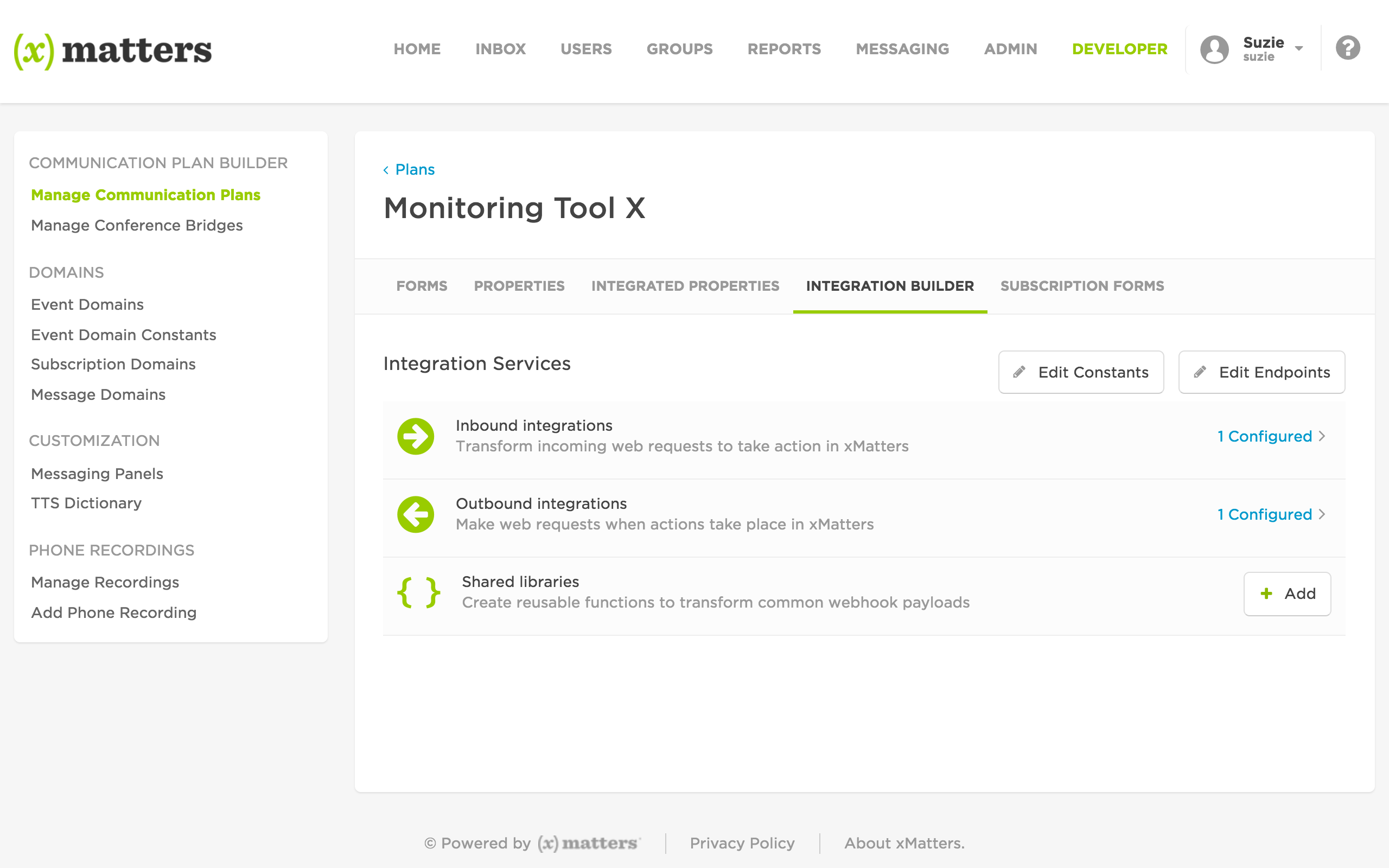This screenshot has width=1389, height=868.
Task: Go to the HOME menu
Action: [x=417, y=49]
